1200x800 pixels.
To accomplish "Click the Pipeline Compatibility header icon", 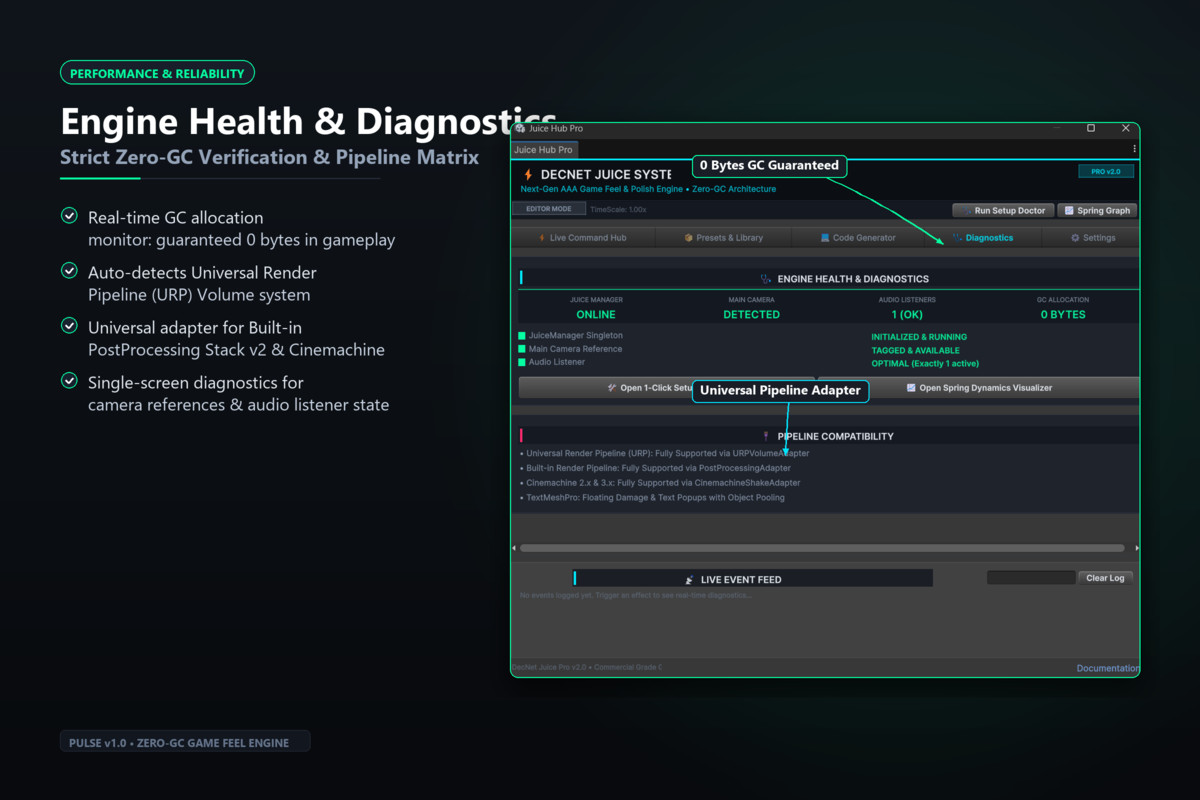I will tap(766, 436).
